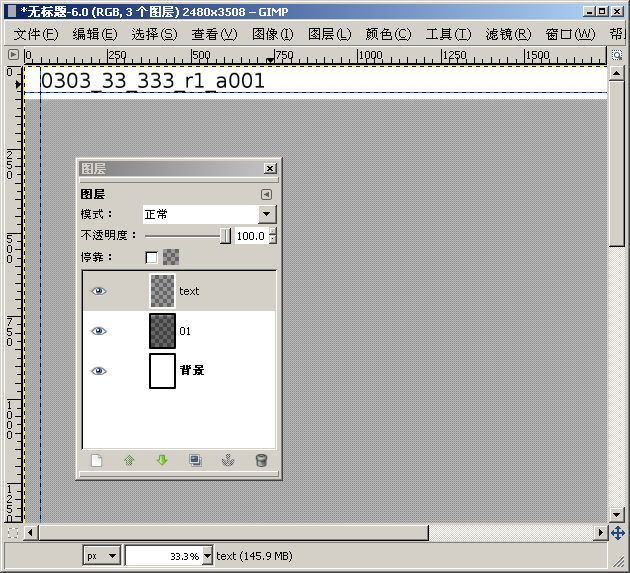The image size is (630, 573).
Task: Open the 编辑(E) menu
Action: [x=95, y=34]
